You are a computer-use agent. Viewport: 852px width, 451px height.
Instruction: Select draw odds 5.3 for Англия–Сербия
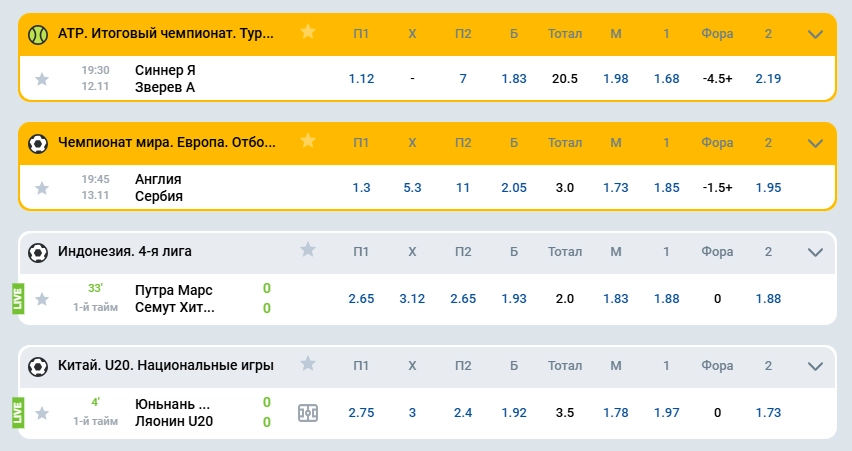412,188
